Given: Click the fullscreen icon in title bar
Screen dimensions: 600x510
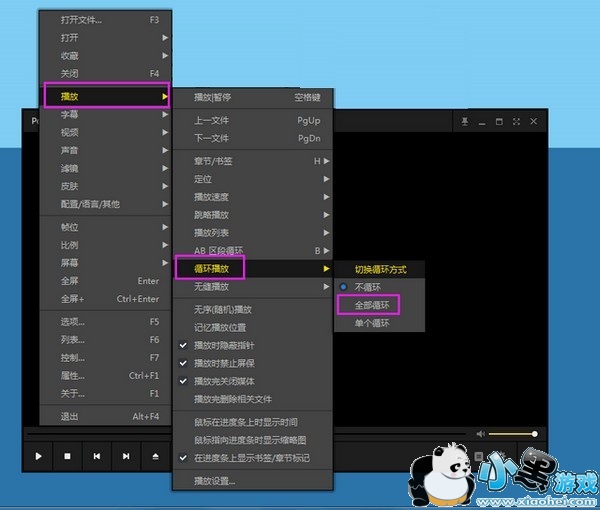Looking at the screenshot, I should [x=516, y=121].
